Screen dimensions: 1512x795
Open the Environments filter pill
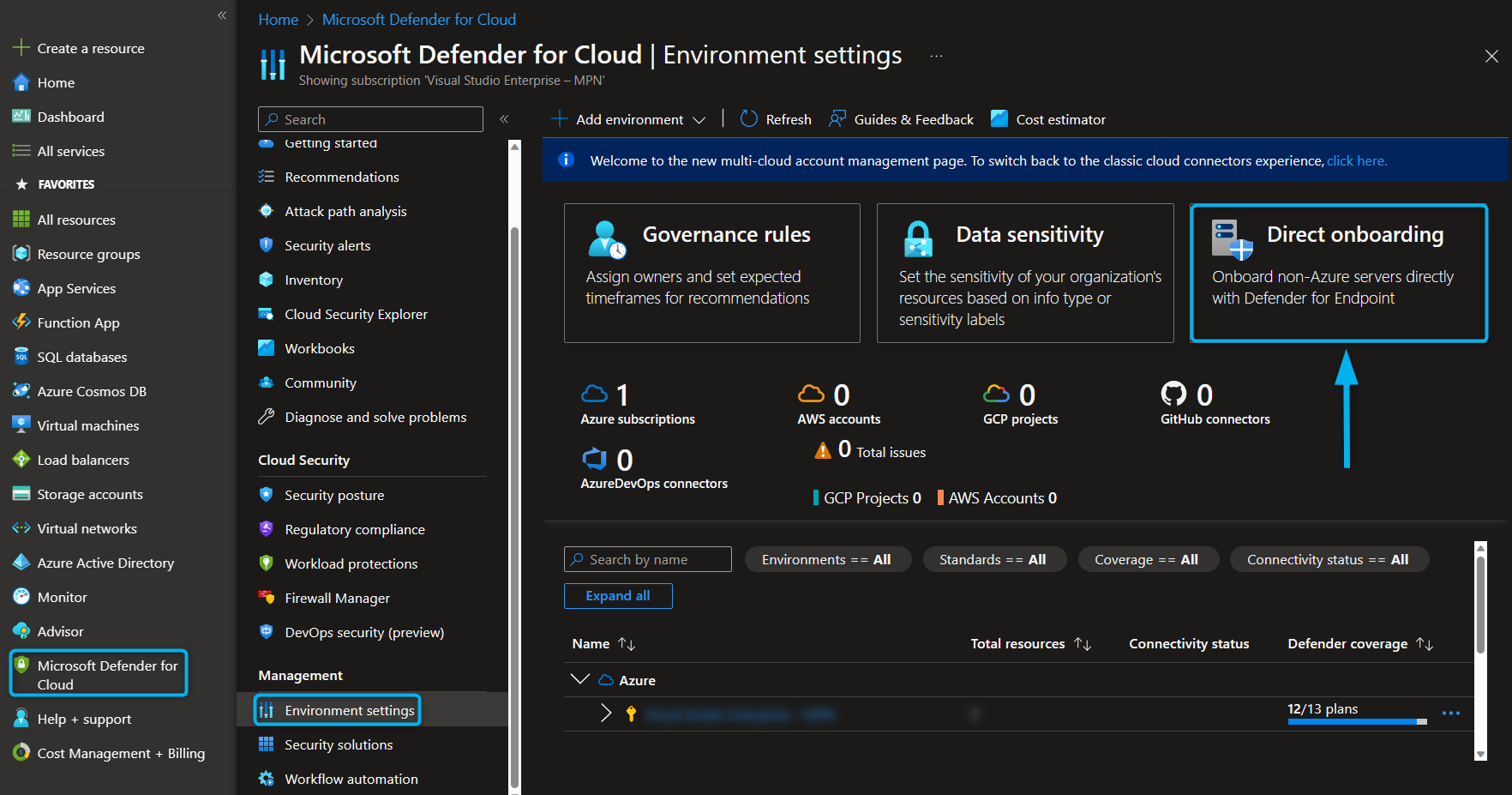click(826, 559)
